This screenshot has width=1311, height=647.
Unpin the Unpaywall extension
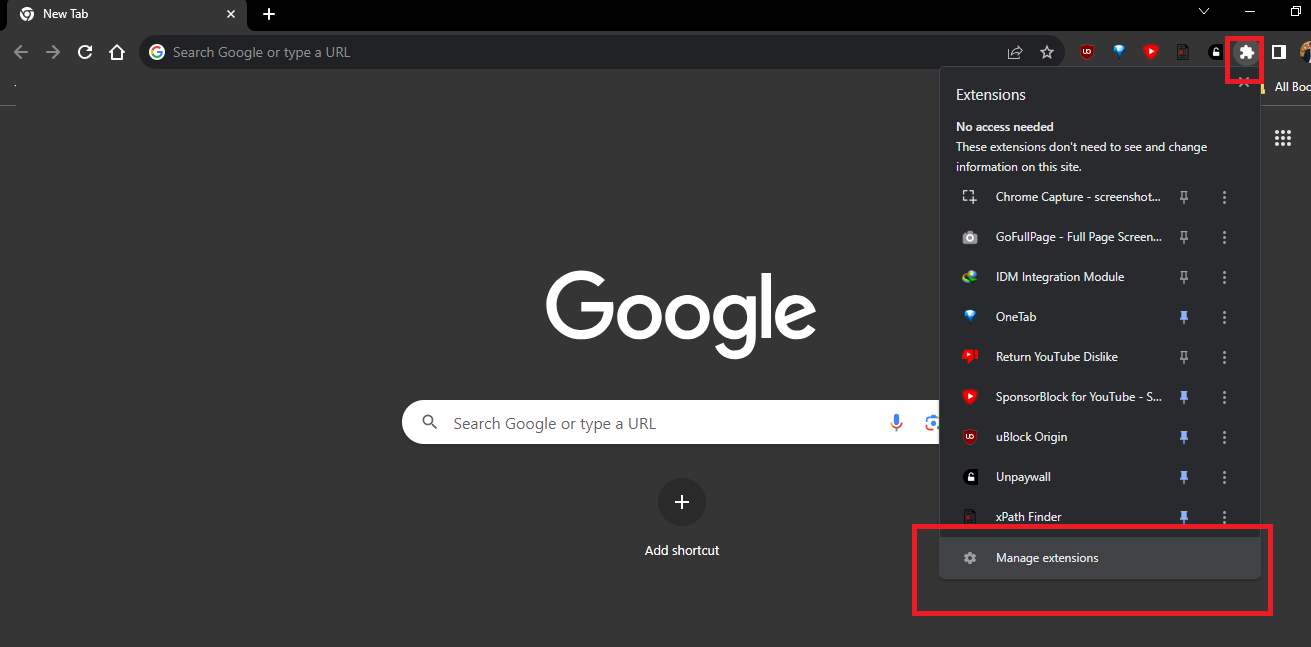tap(1184, 477)
